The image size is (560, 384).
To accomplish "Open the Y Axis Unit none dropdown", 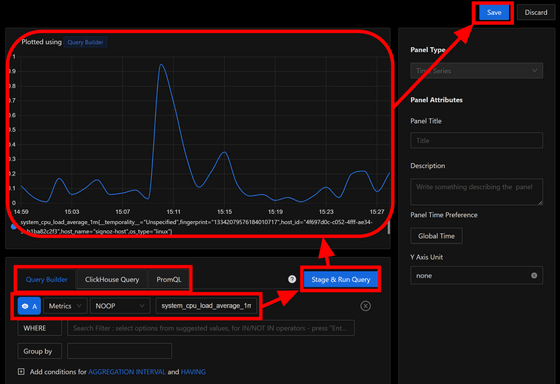I will (476, 275).
